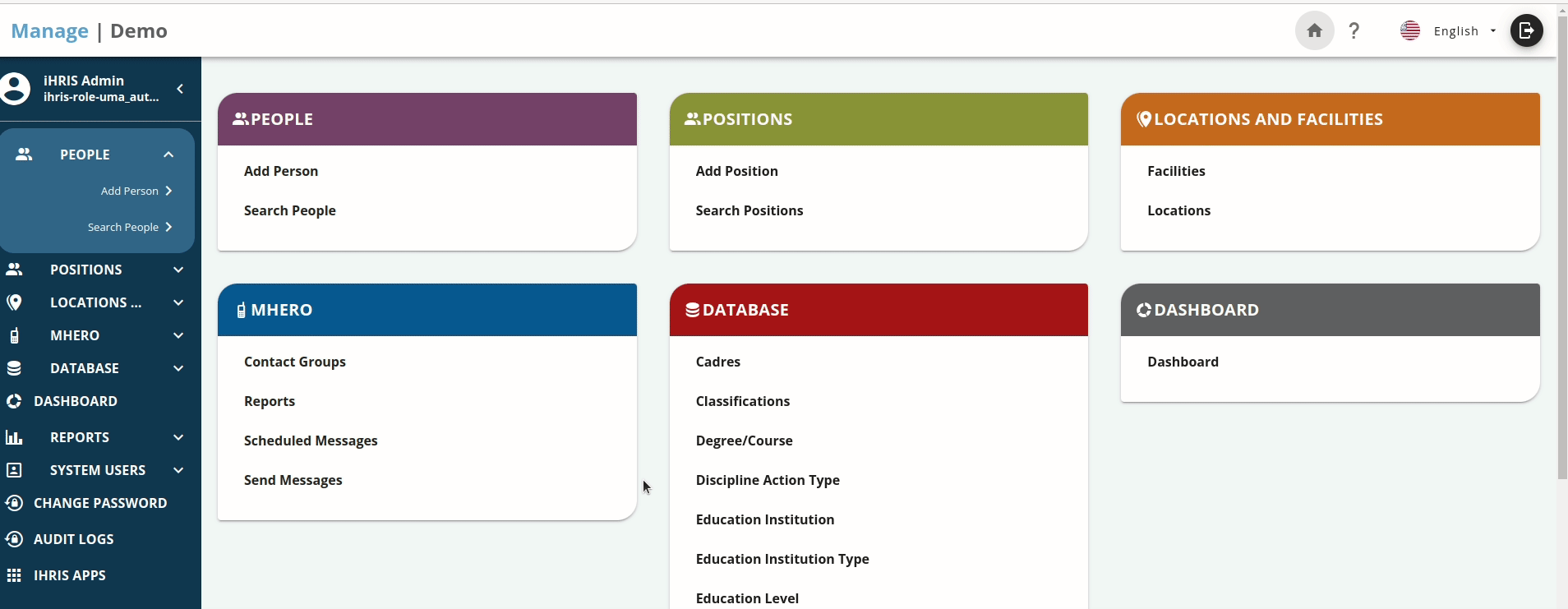Open Education Level link
1568x609 pixels.
(x=747, y=598)
